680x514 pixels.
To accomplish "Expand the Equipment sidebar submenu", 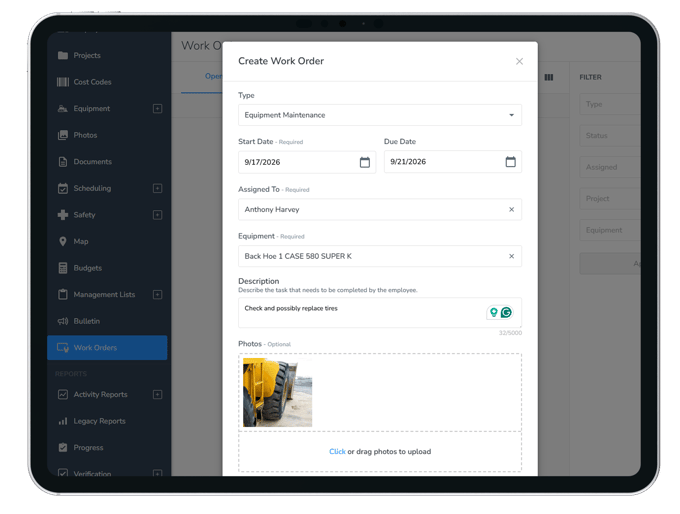I will tap(157, 108).
